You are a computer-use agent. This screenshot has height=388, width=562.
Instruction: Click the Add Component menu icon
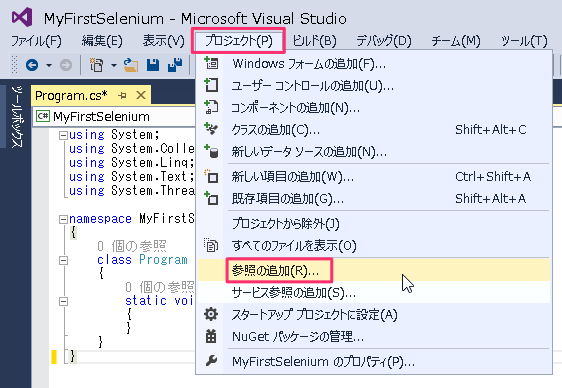click(x=211, y=107)
